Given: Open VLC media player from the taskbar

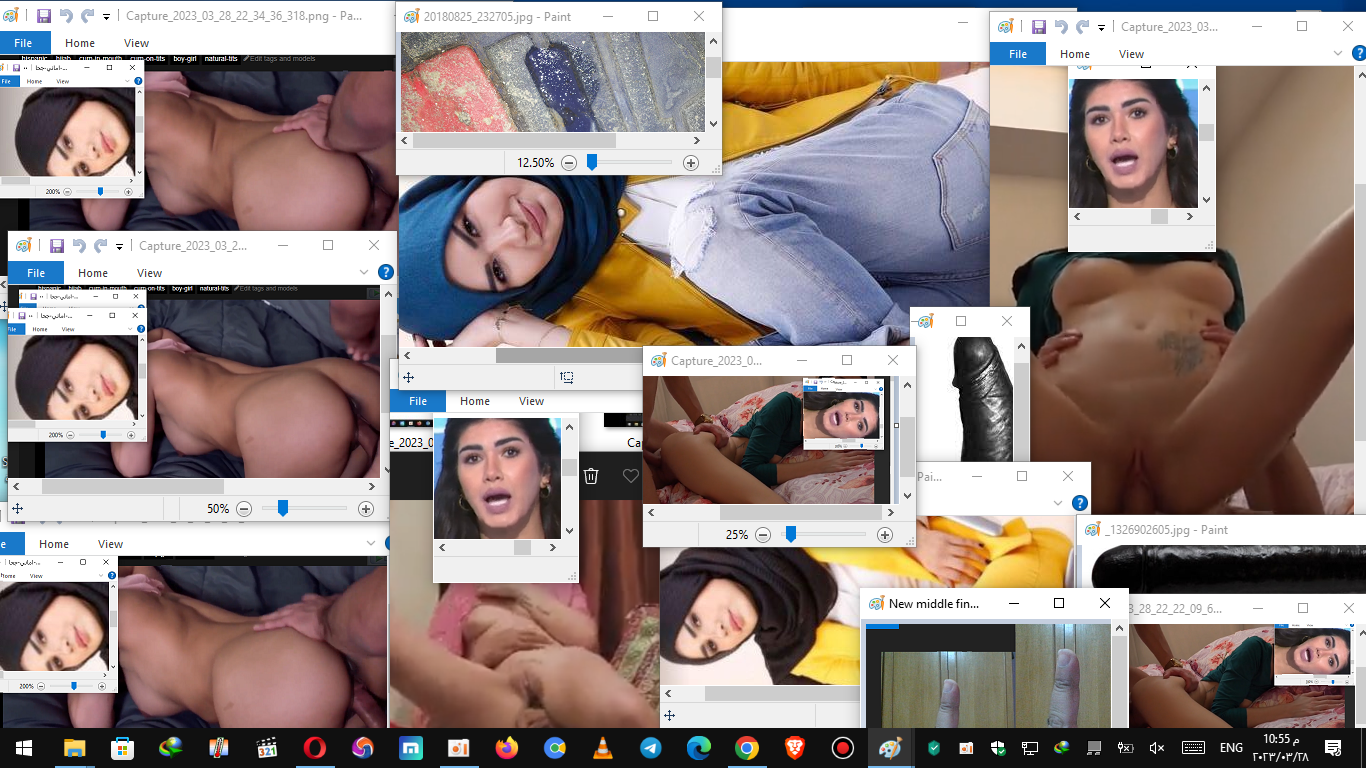Looking at the screenshot, I should [x=603, y=747].
